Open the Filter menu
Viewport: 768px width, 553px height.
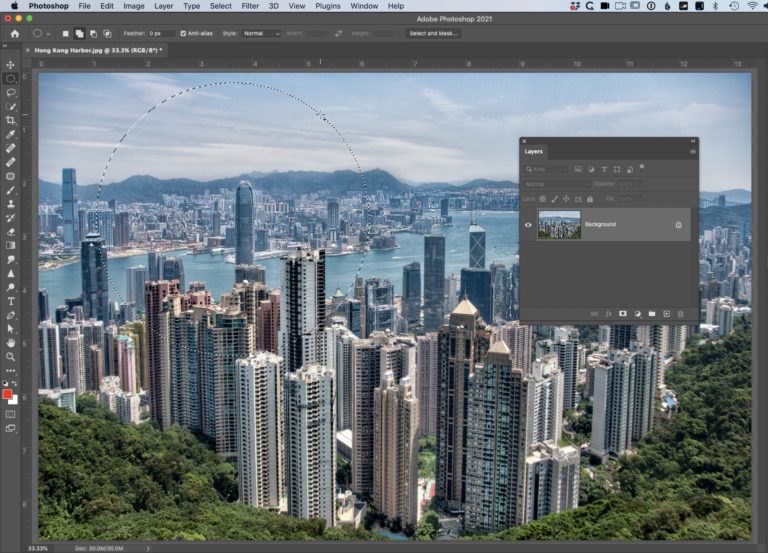click(x=250, y=6)
